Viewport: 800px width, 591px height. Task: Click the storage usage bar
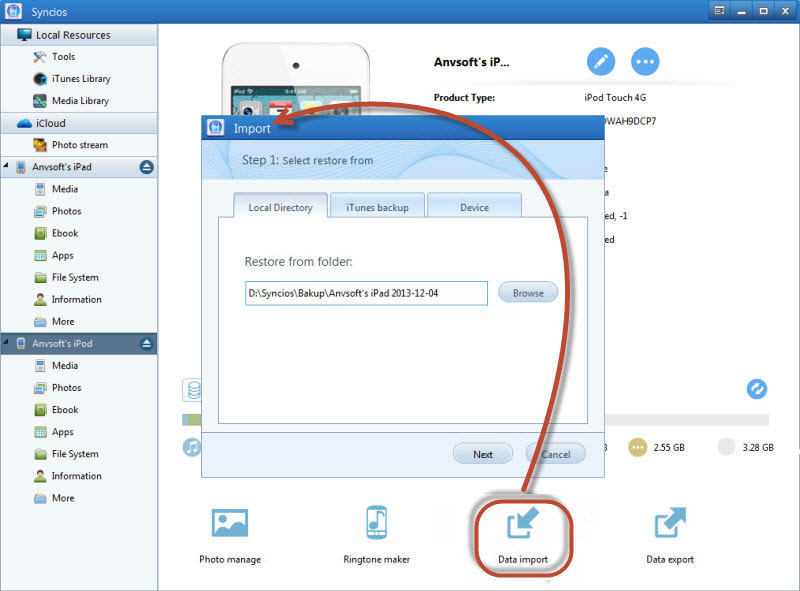click(687, 420)
